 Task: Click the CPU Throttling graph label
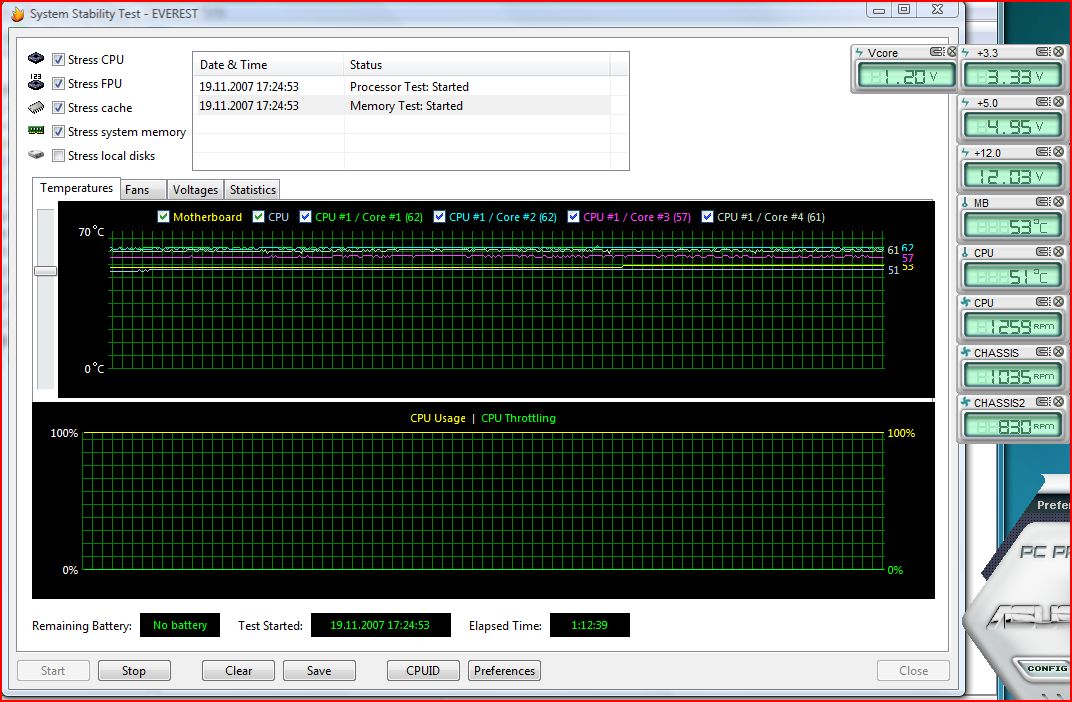click(x=518, y=418)
